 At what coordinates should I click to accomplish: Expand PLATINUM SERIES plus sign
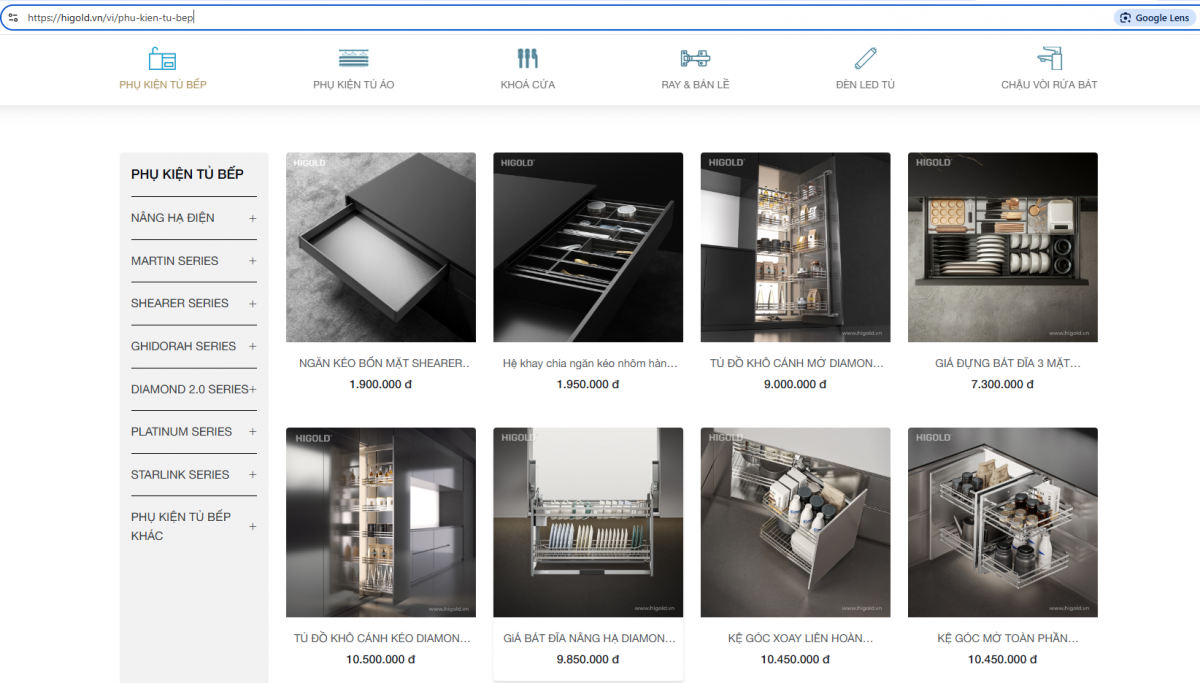tap(253, 432)
